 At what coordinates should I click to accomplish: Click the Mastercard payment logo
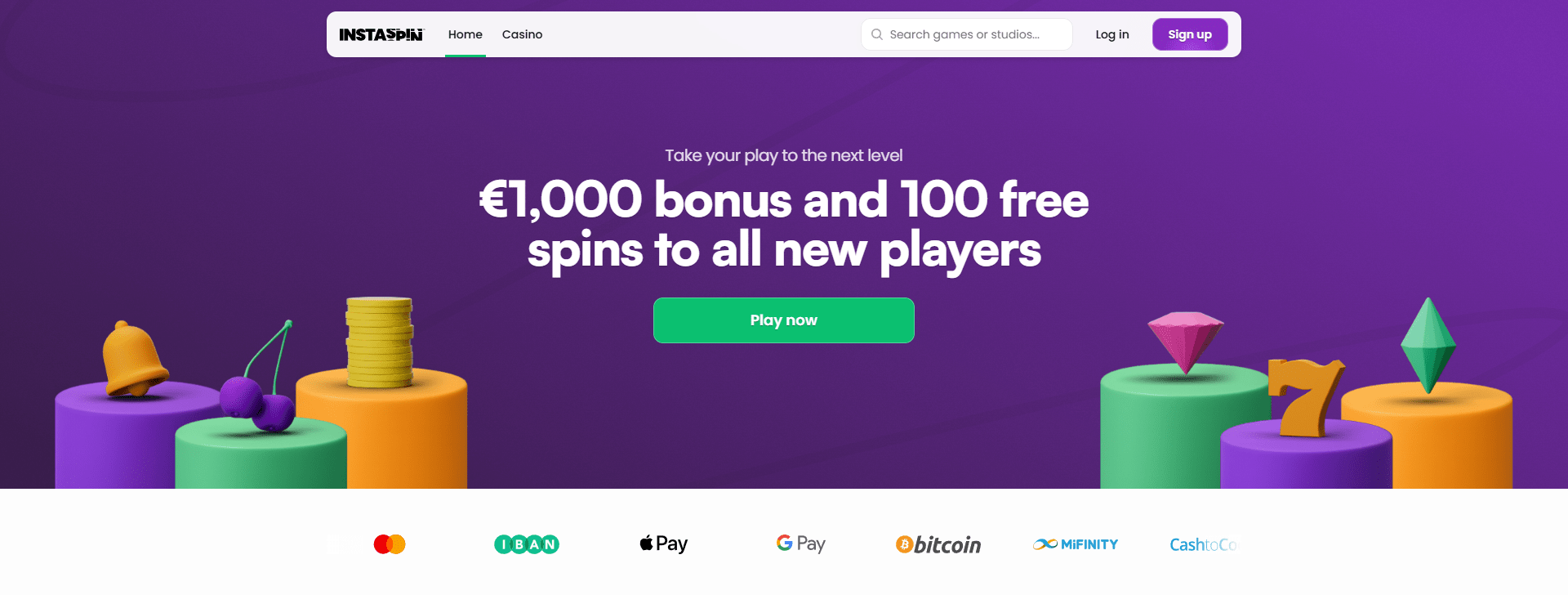tap(390, 544)
